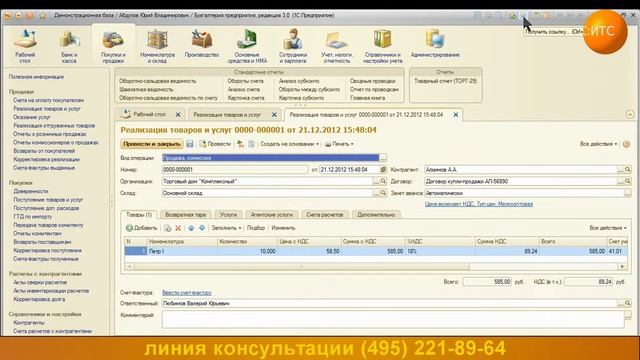The width and height of the screenshot is (640, 360).
Task: Select the Дополнительно tab
Action: (x=376, y=214)
